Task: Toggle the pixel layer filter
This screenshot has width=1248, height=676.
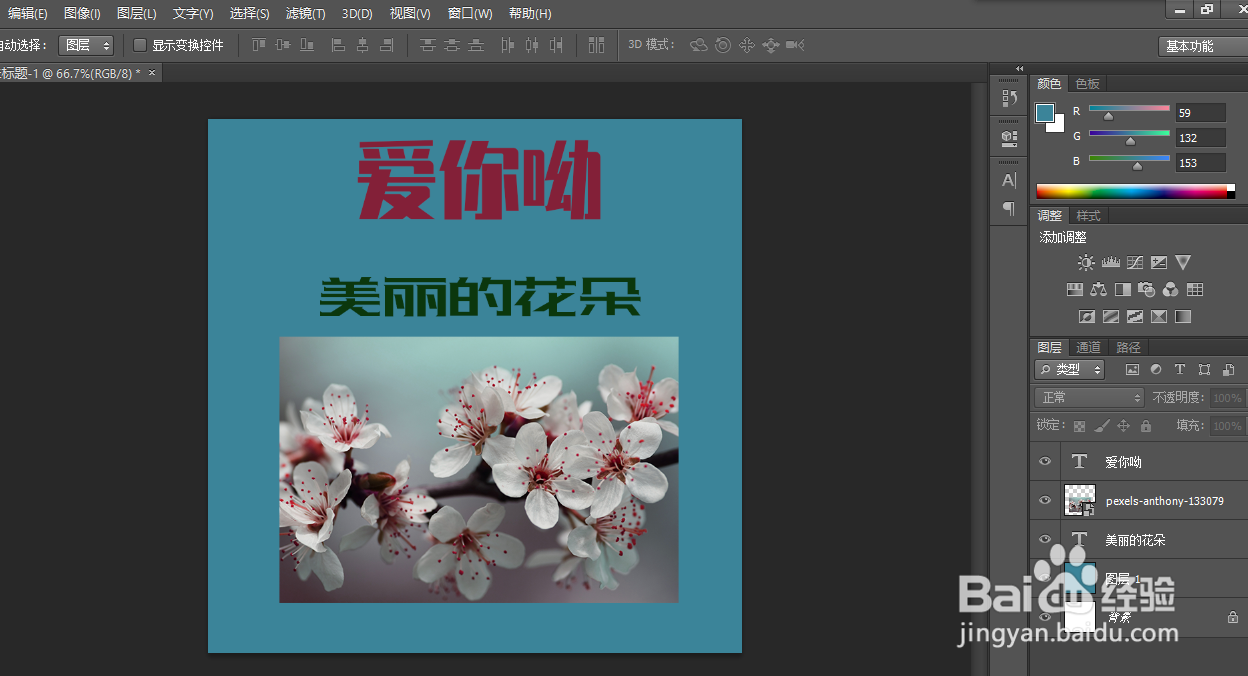Action: tap(1133, 369)
